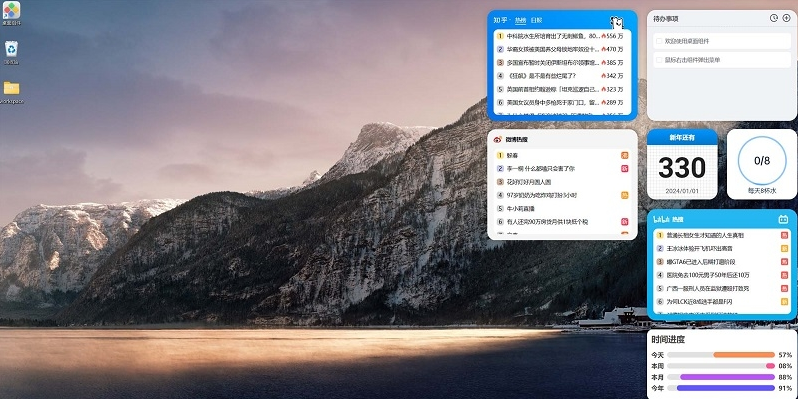Click the red 新 badge on Weibo row 2

(624, 168)
